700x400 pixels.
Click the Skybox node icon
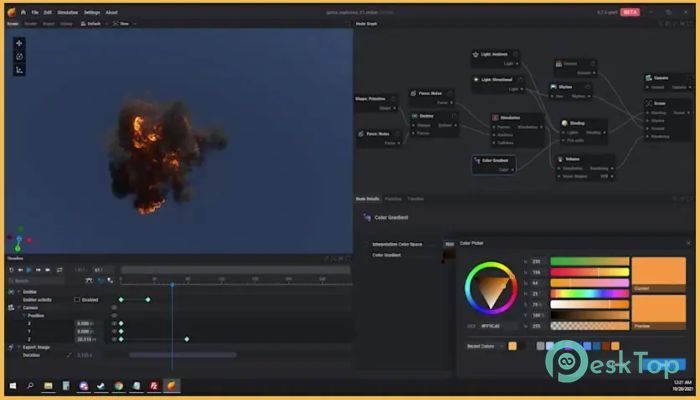tap(554, 87)
